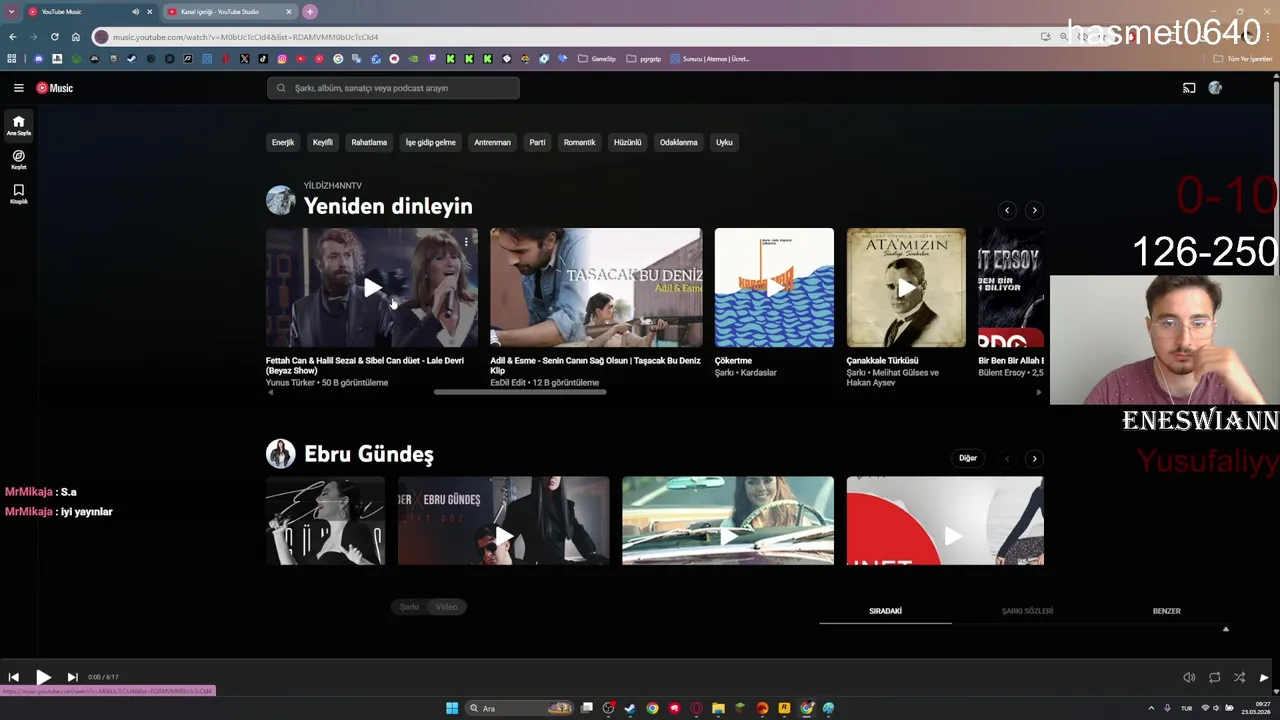Open Kitaplık in the sidebar

coord(18,194)
